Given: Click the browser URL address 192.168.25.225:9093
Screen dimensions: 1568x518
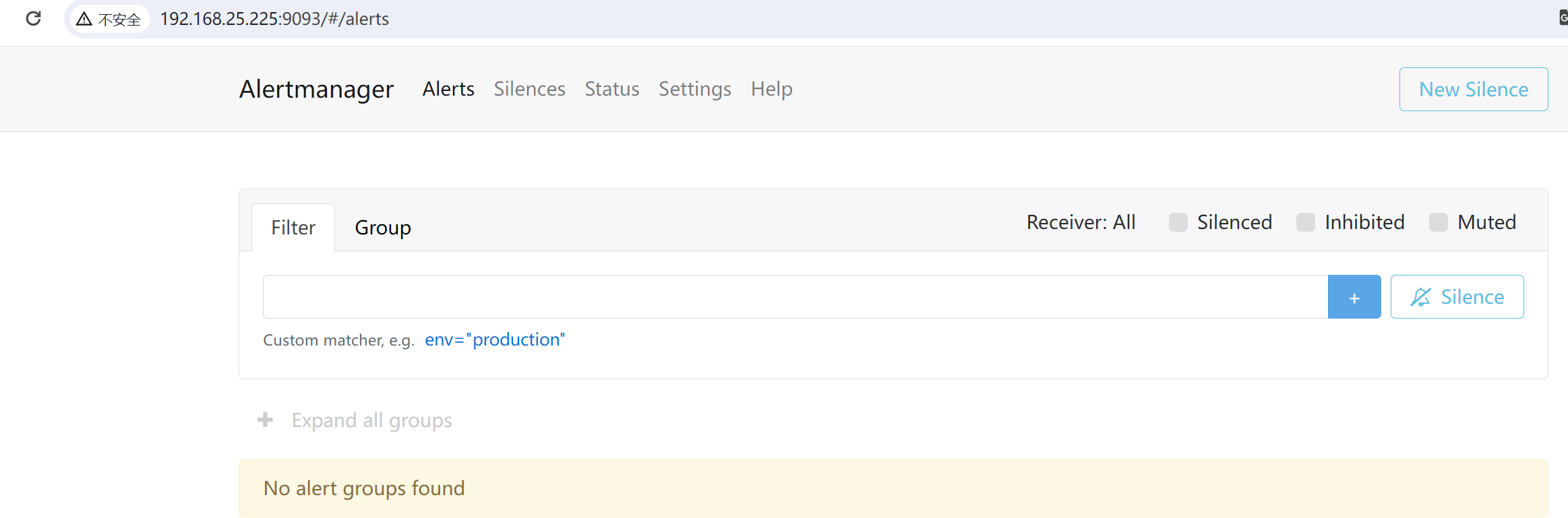Looking at the screenshot, I should [x=274, y=19].
